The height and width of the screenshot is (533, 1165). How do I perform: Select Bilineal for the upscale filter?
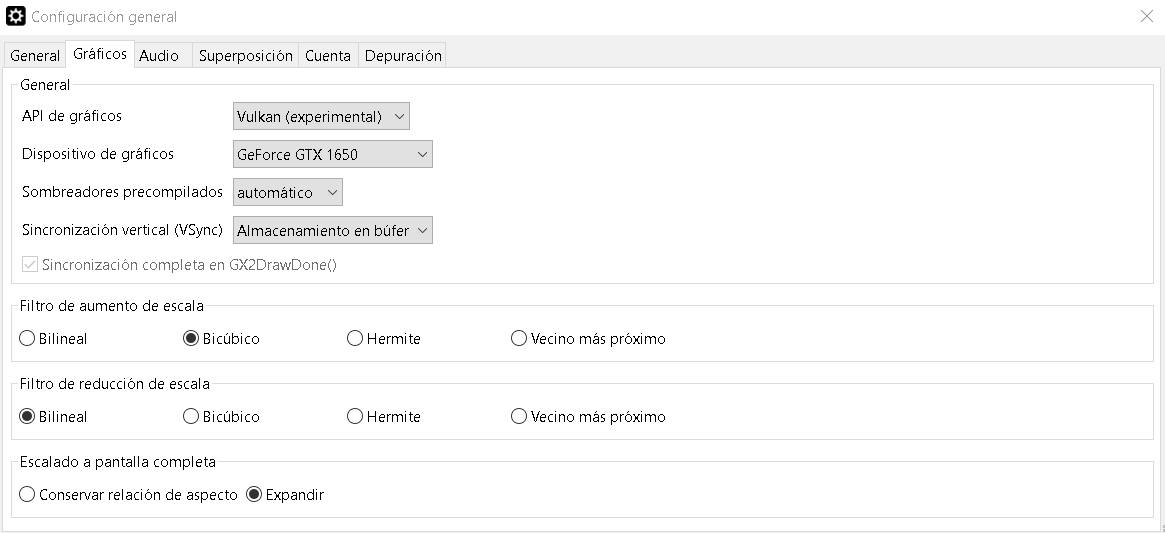[28, 339]
